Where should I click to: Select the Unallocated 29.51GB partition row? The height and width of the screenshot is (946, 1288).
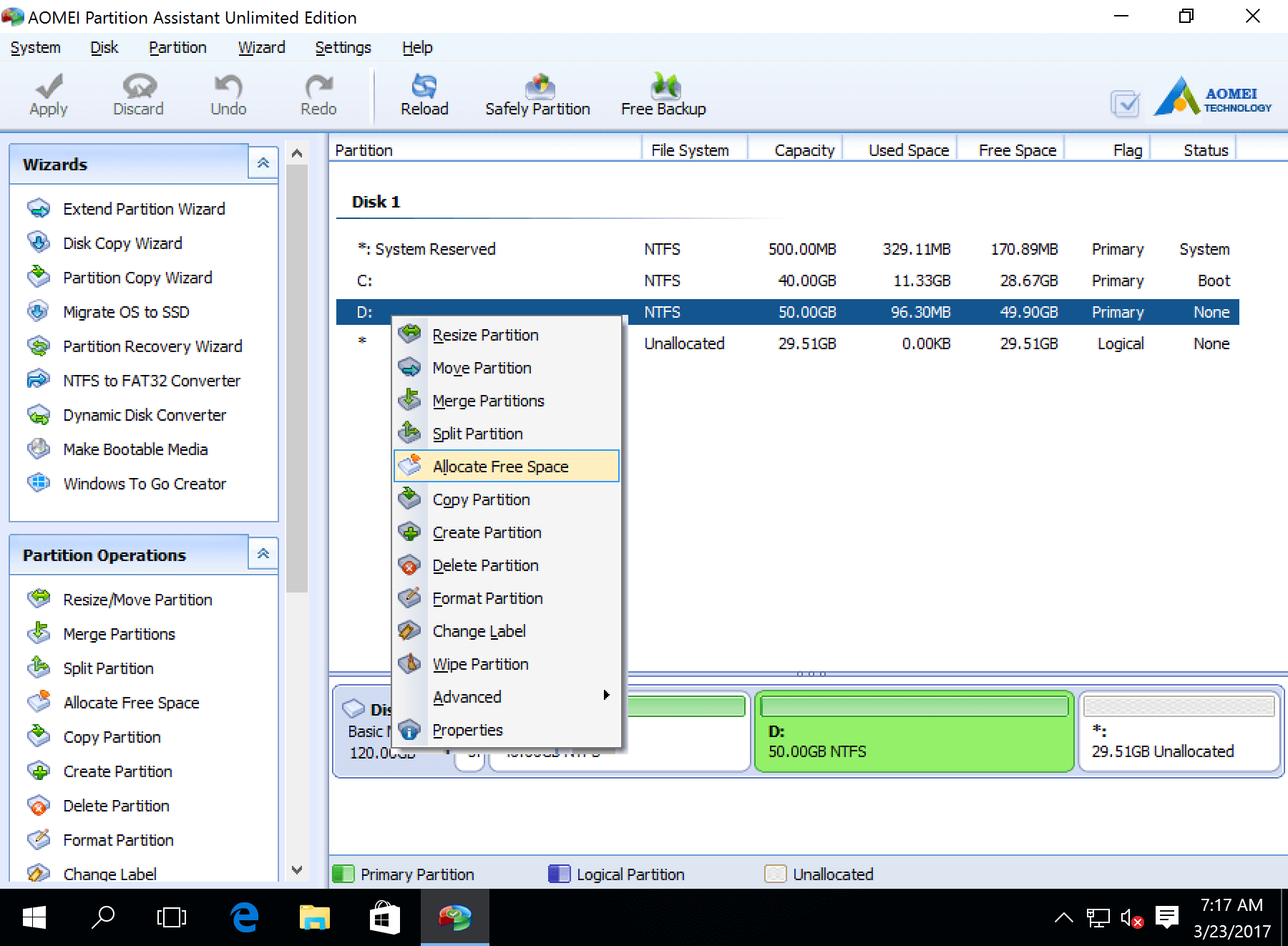(x=788, y=343)
